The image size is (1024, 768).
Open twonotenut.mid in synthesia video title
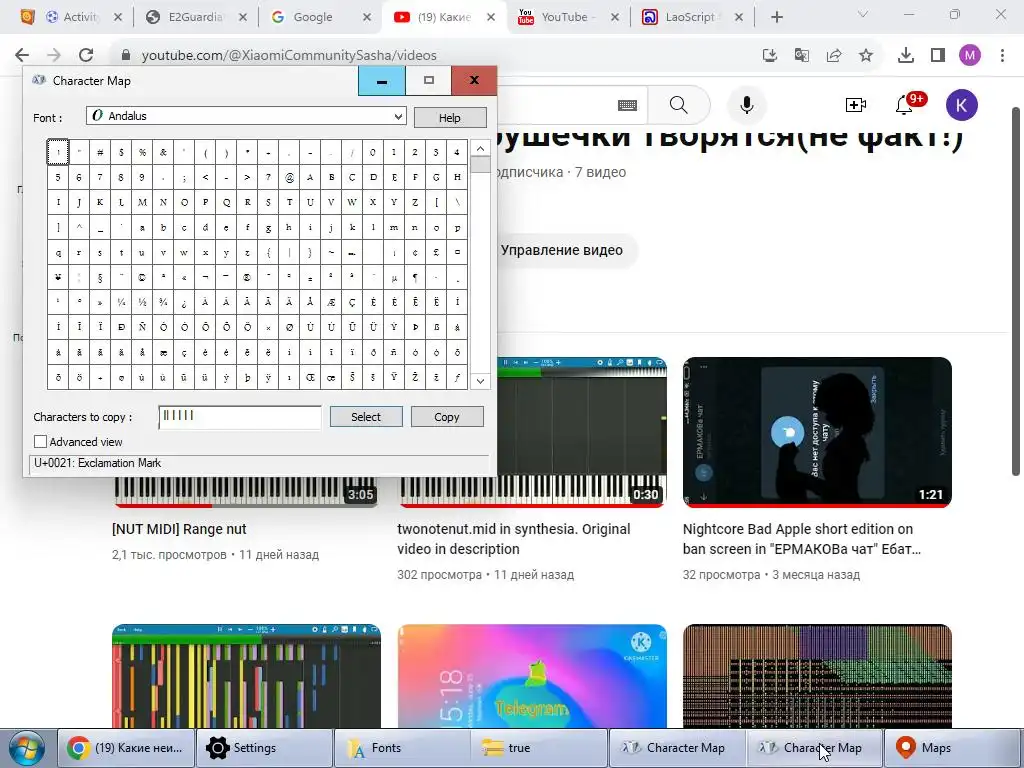[x=514, y=539]
